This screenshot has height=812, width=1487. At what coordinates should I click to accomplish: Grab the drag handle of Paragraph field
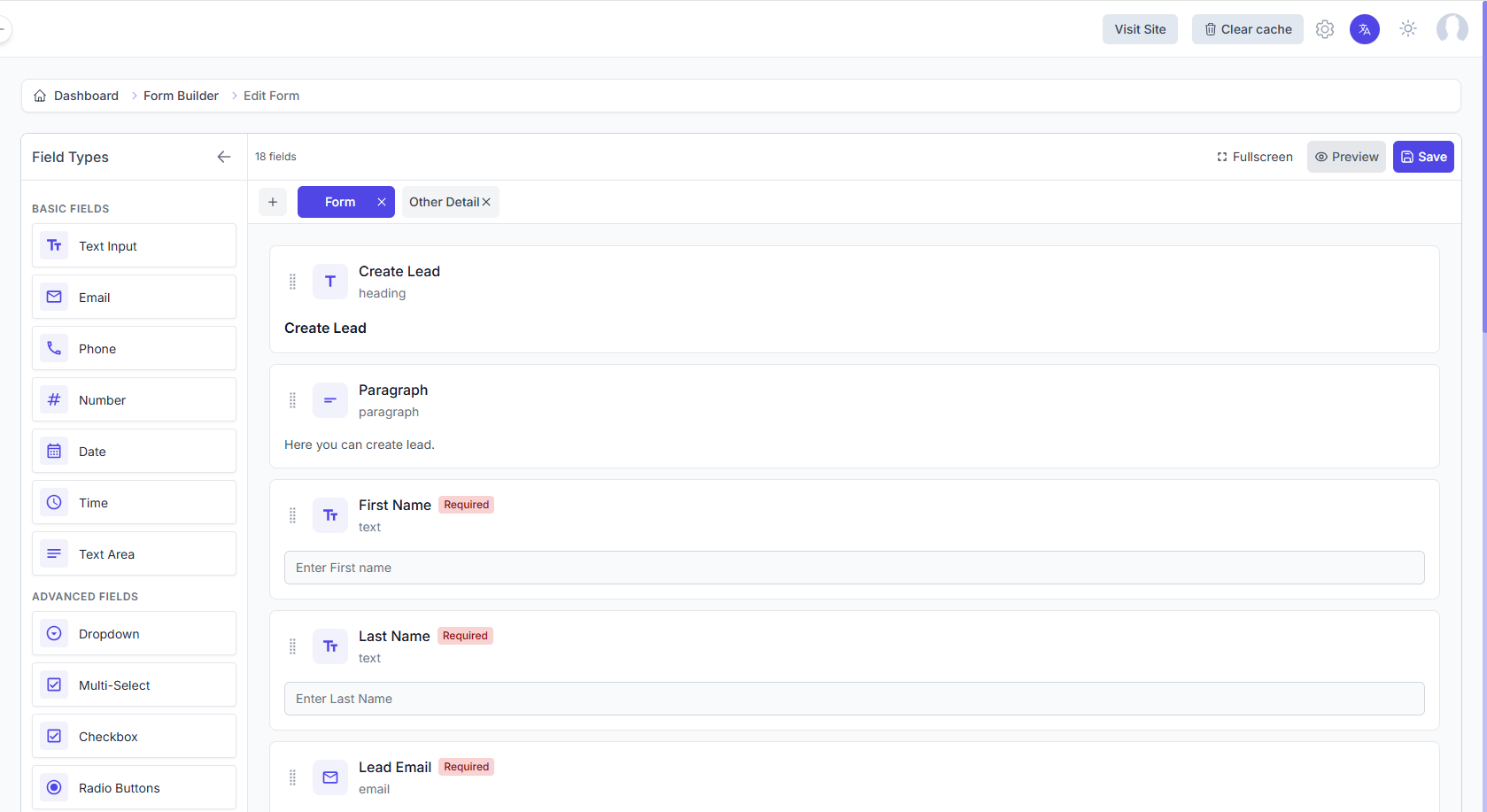292,400
